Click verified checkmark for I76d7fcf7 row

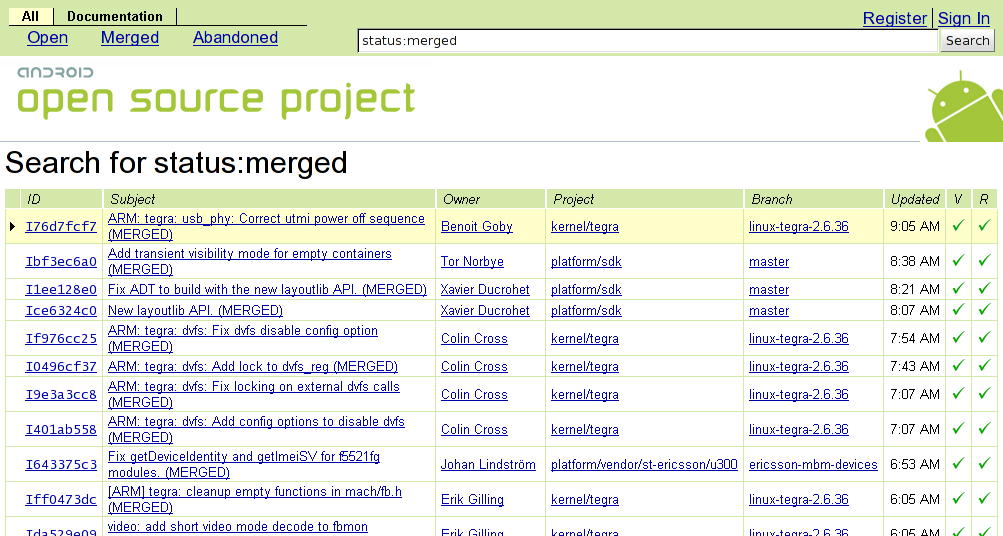[x=958, y=225]
